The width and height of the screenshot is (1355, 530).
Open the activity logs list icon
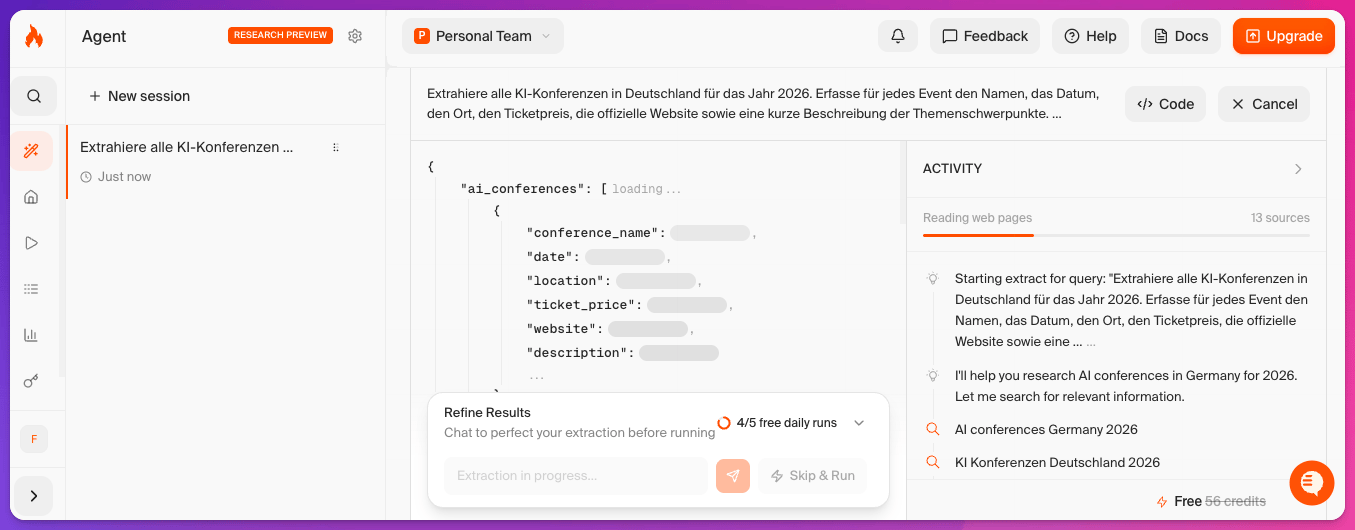pos(31,289)
